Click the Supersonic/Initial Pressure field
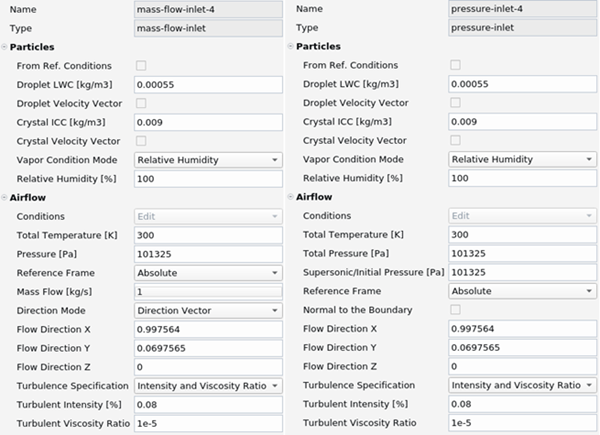Viewport: 600px width, 435px height. (522, 272)
